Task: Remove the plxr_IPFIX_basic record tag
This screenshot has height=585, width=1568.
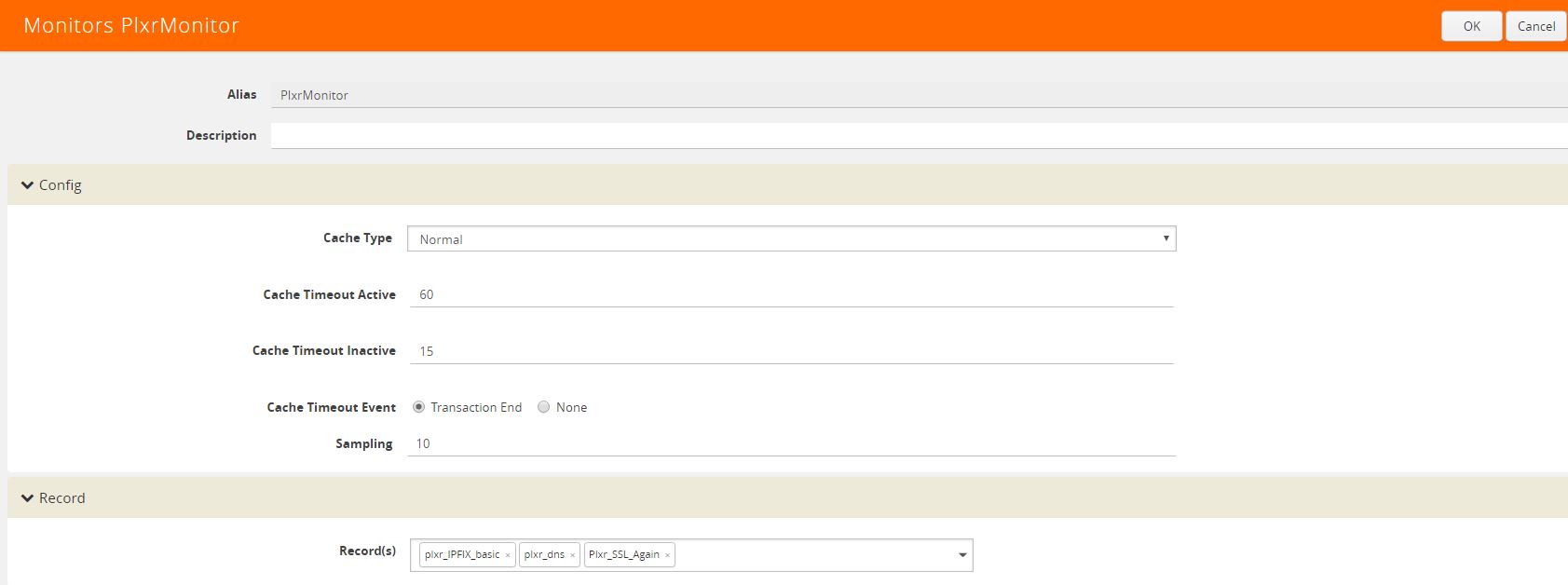Action: [x=508, y=555]
